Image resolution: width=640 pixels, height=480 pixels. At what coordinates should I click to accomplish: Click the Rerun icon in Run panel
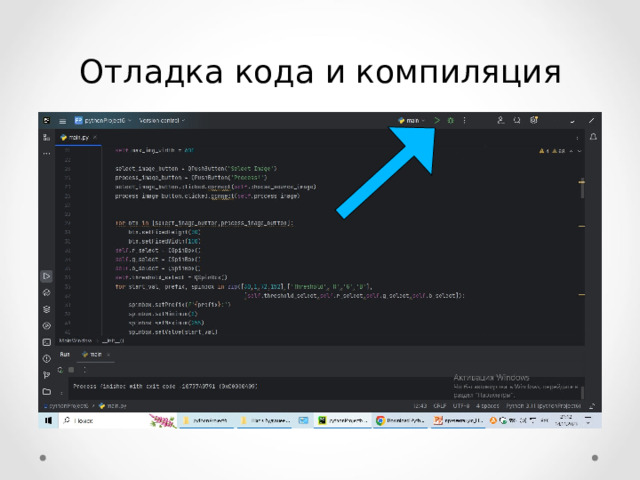(60, 370)
